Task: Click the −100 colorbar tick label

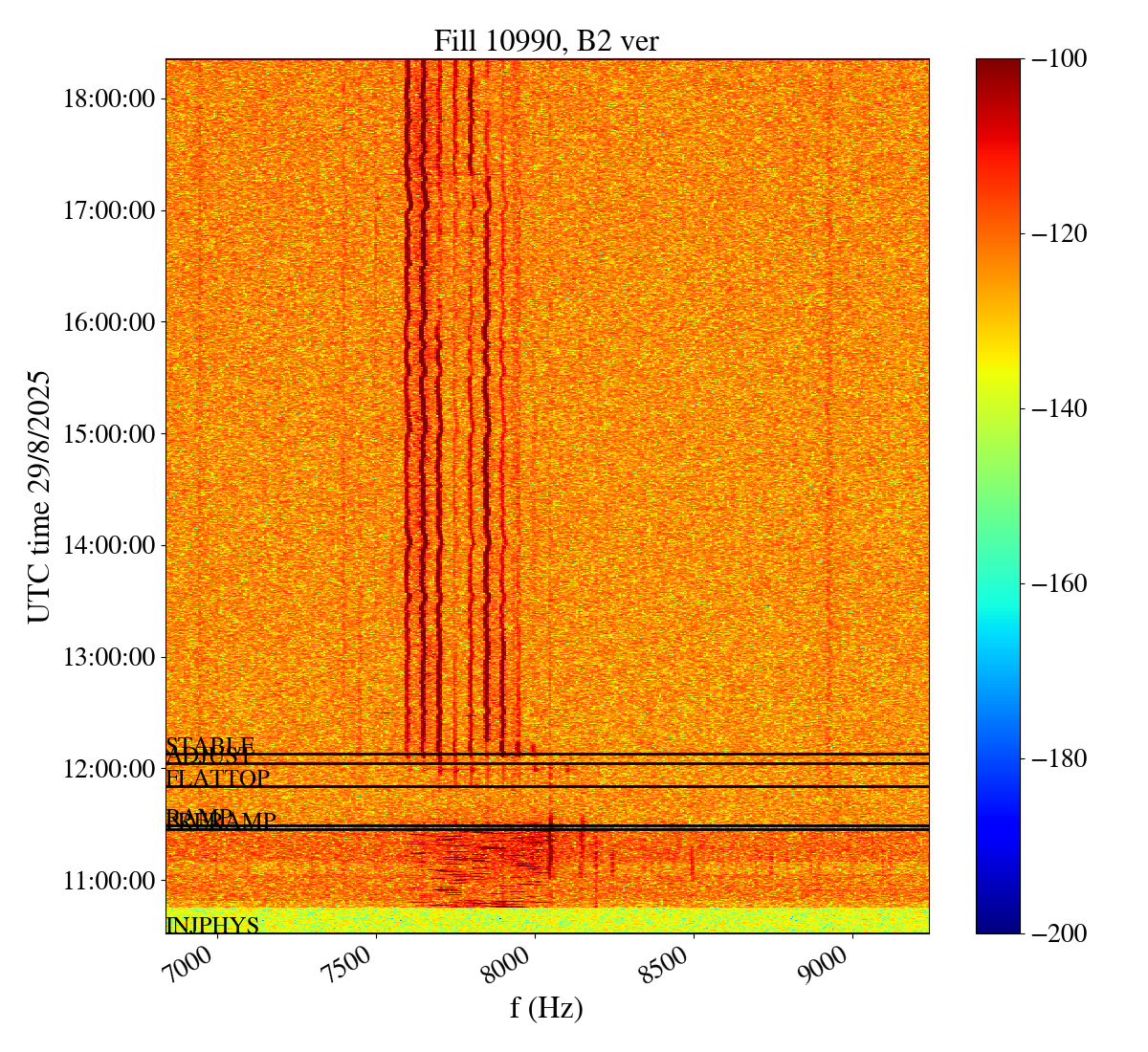Action: pyautogui.click(x=1059, y=59)
